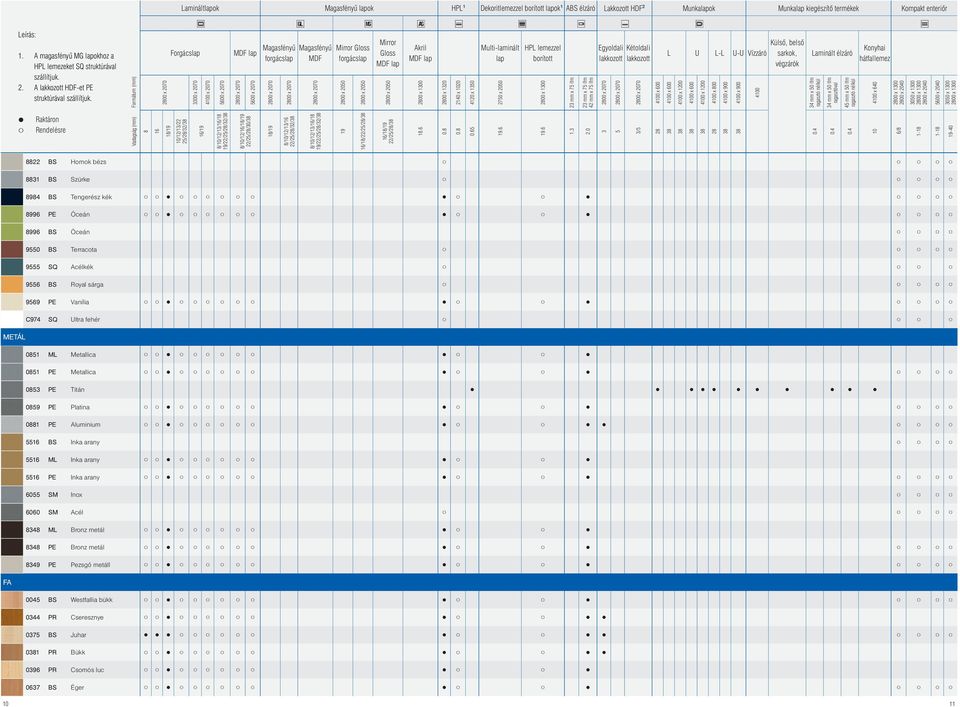This screenshot has height=707, width=960.
Task: Pick the Homok bézs 8822 color swatch
Action: click(x=12, y=162)
